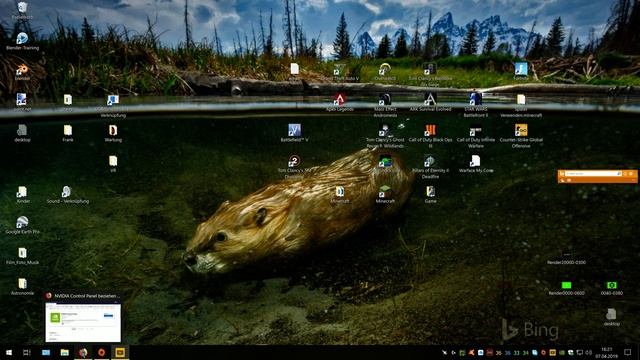Screen dimensions: 640x360
Task: Open the volume icon in system tray
Action: [x=589, y=352]
